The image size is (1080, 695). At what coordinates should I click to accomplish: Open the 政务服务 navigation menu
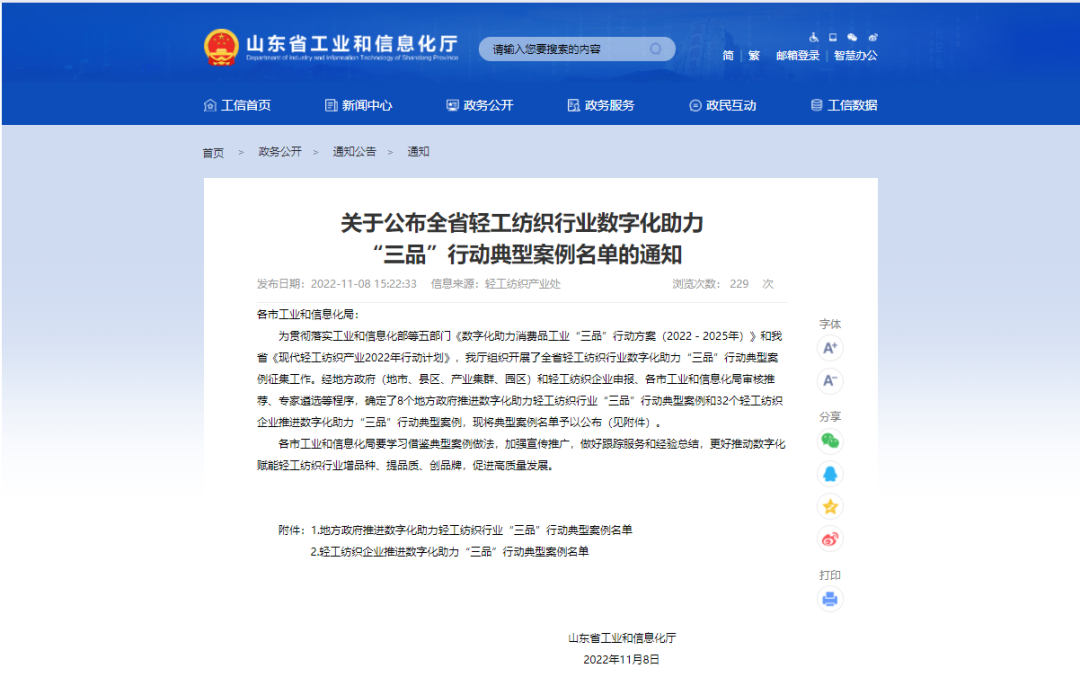(x=603, y=104)
